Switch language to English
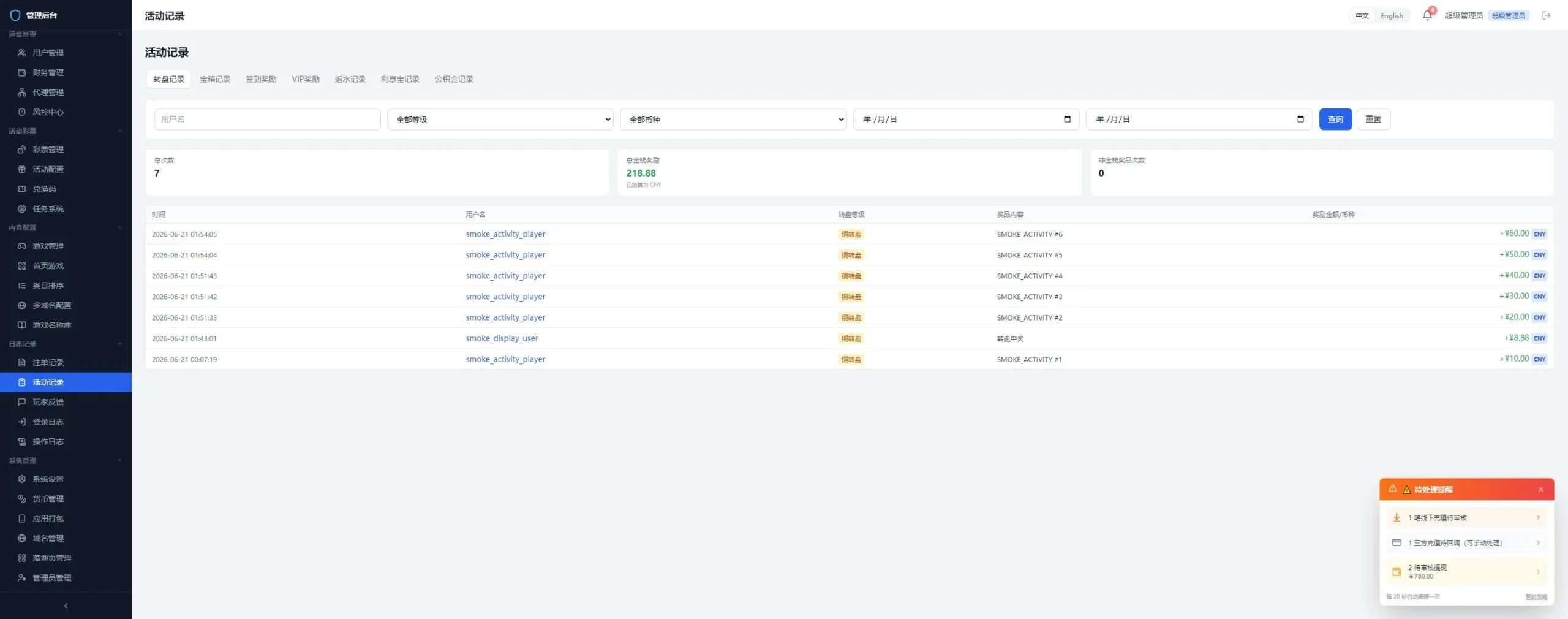The width and height of the screenshot is (1568, 619). click(1392, 15)
